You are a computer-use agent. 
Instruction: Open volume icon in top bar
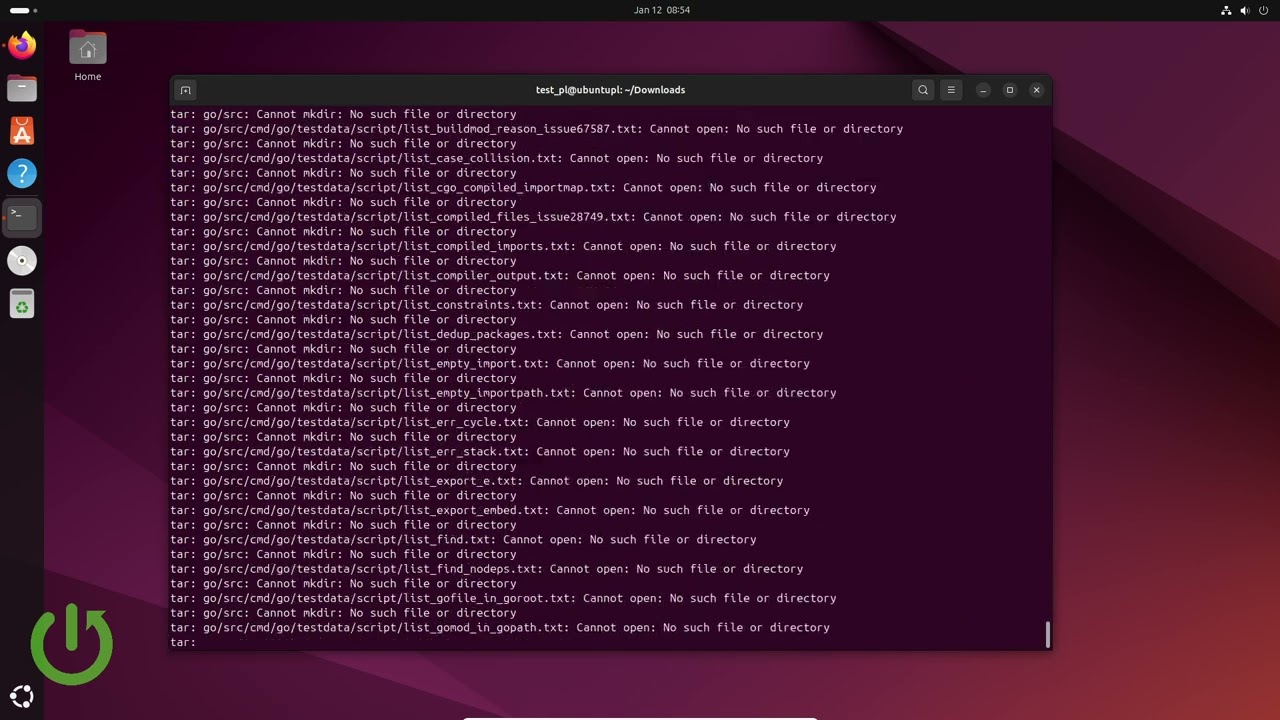(x=1245, y=10)
